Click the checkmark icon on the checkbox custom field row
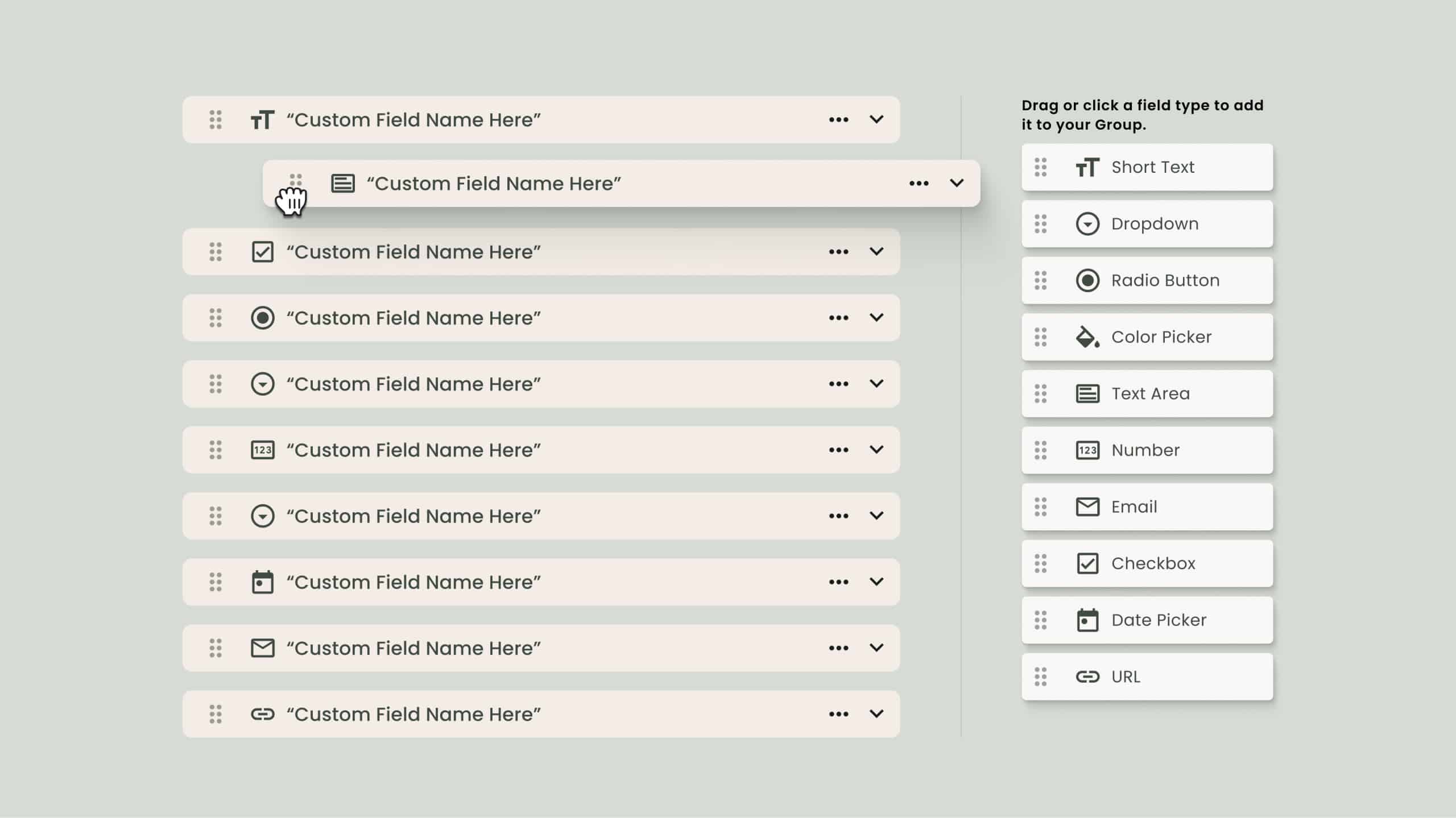This screenshot has height=818, width=1456. click(x=262, y=252)
